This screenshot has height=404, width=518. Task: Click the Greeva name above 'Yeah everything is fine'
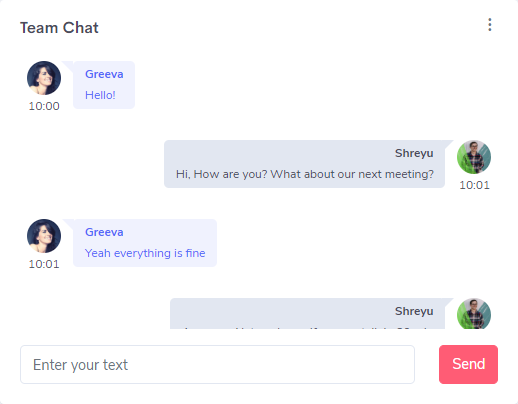pyautogui.click(x=104, y=232)
